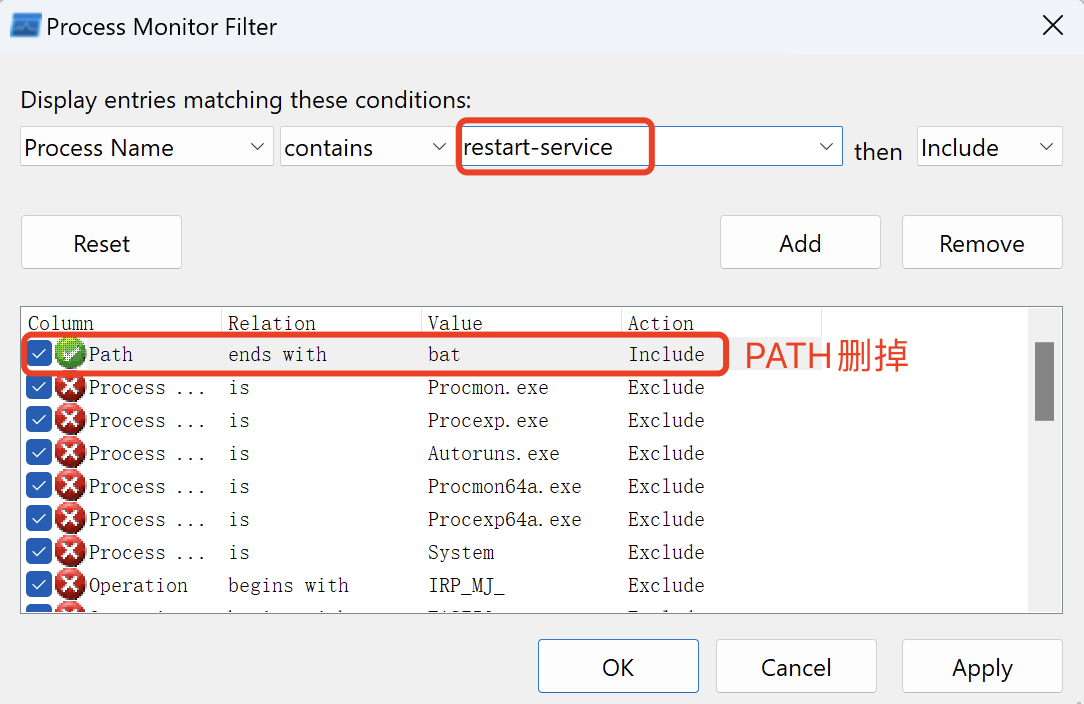
Task: Open the Include action dropdown
Action: 988,148
